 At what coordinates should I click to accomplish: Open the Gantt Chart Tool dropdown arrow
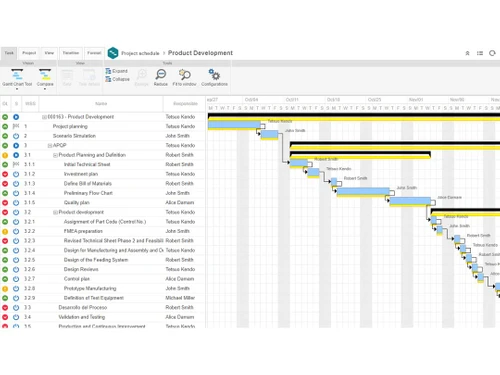pos(17,89)
